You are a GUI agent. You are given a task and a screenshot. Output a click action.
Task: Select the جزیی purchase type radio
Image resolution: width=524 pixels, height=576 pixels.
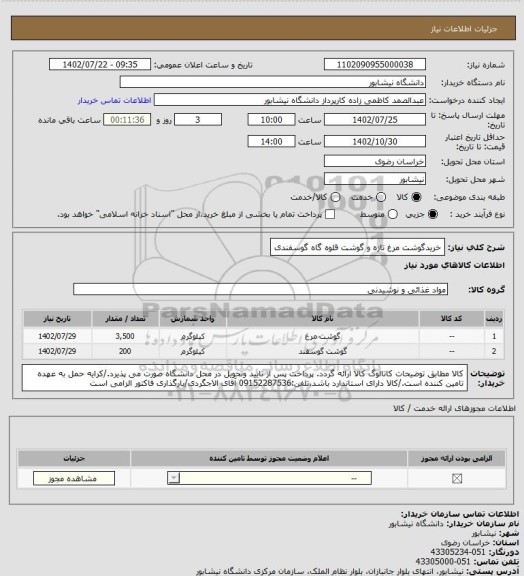433,214
